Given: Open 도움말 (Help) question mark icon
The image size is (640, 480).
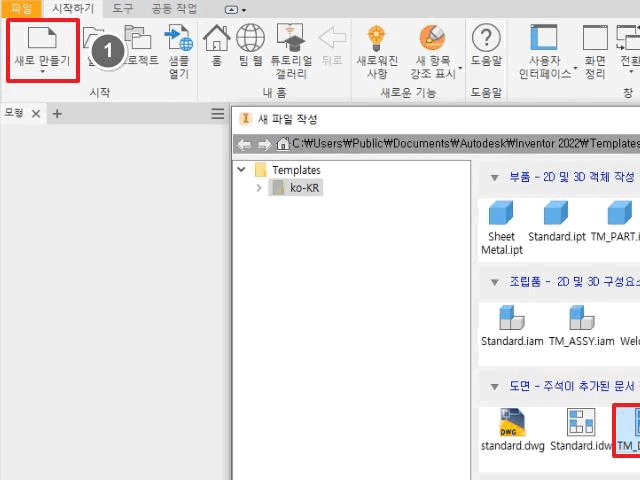Looking at the screenshot, I should click(x=486, y=46).
